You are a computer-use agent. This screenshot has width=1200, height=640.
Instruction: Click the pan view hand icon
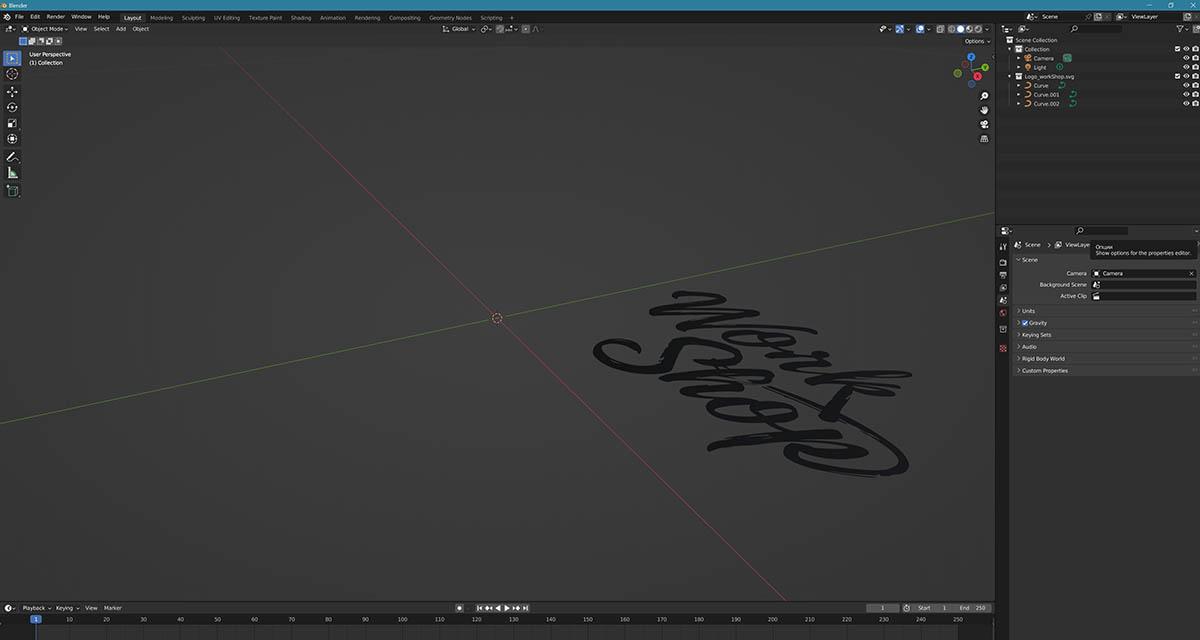(x=984, y=110)
